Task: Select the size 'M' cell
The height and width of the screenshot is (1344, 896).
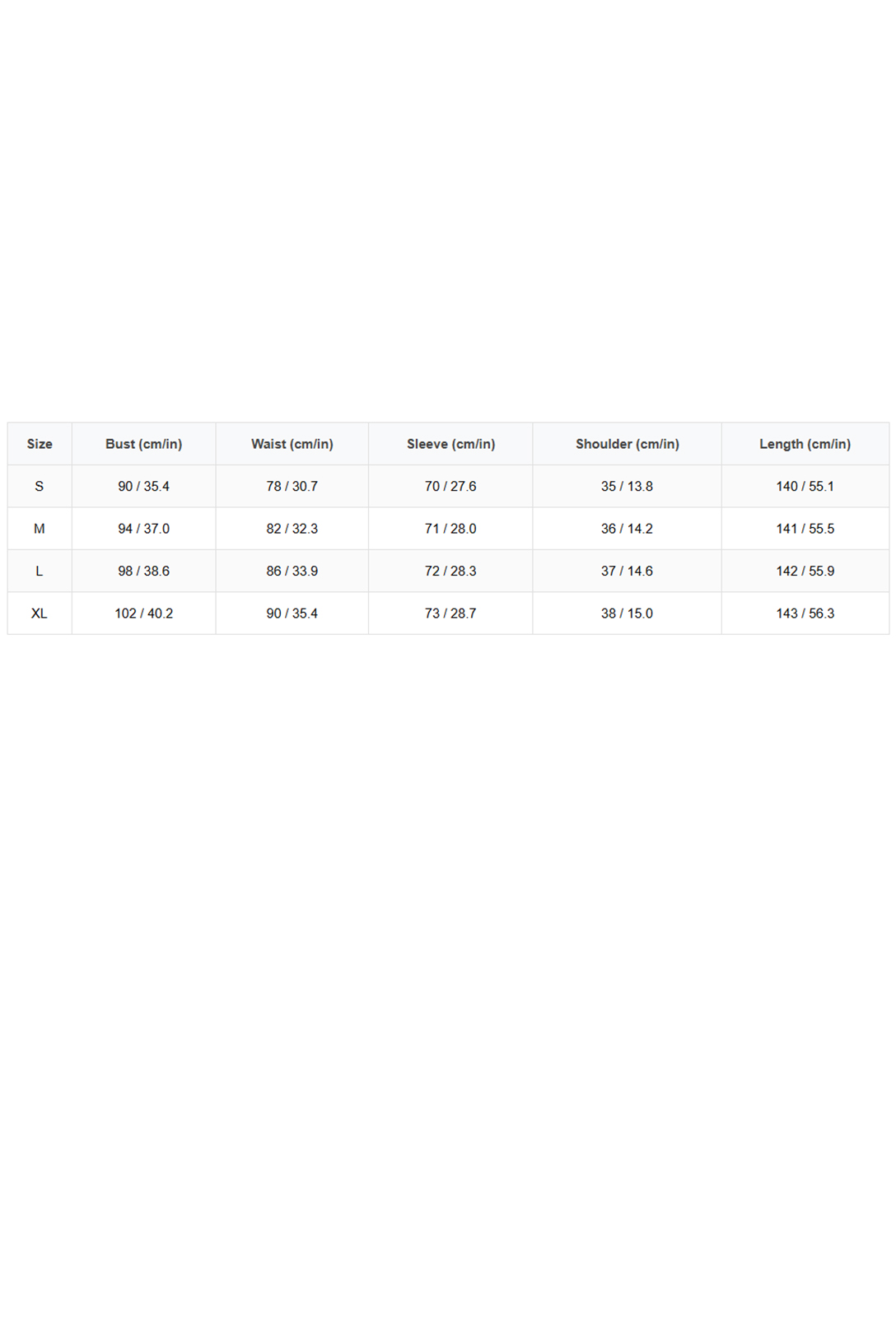Action: pyautogui.click(x=40, y=529)
